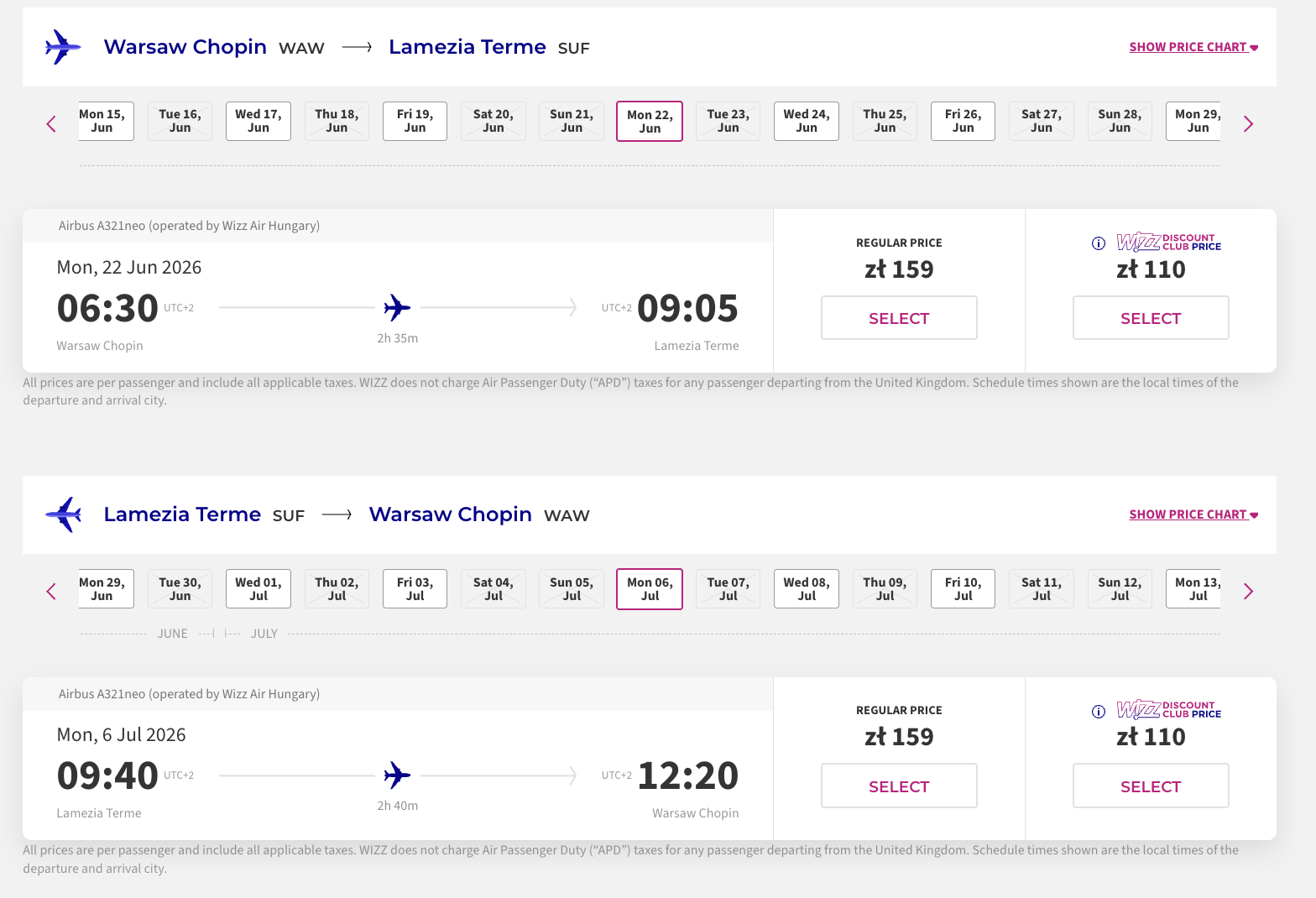Select outbound regular price zł 159
Screen dimensions: 1316x898
point(899,318)
